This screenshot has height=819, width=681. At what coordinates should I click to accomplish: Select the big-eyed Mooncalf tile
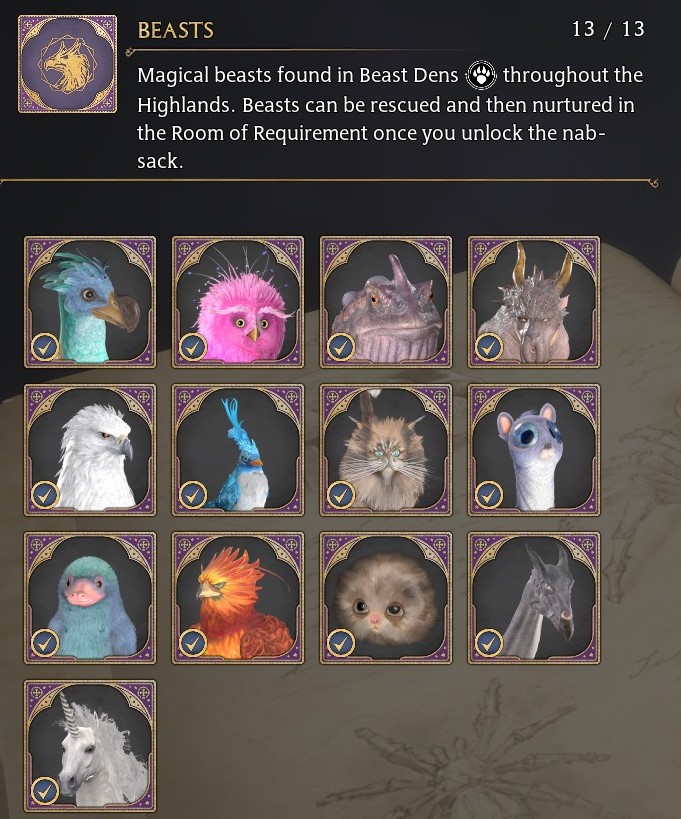pyautogui.click(x=534, y=450)
